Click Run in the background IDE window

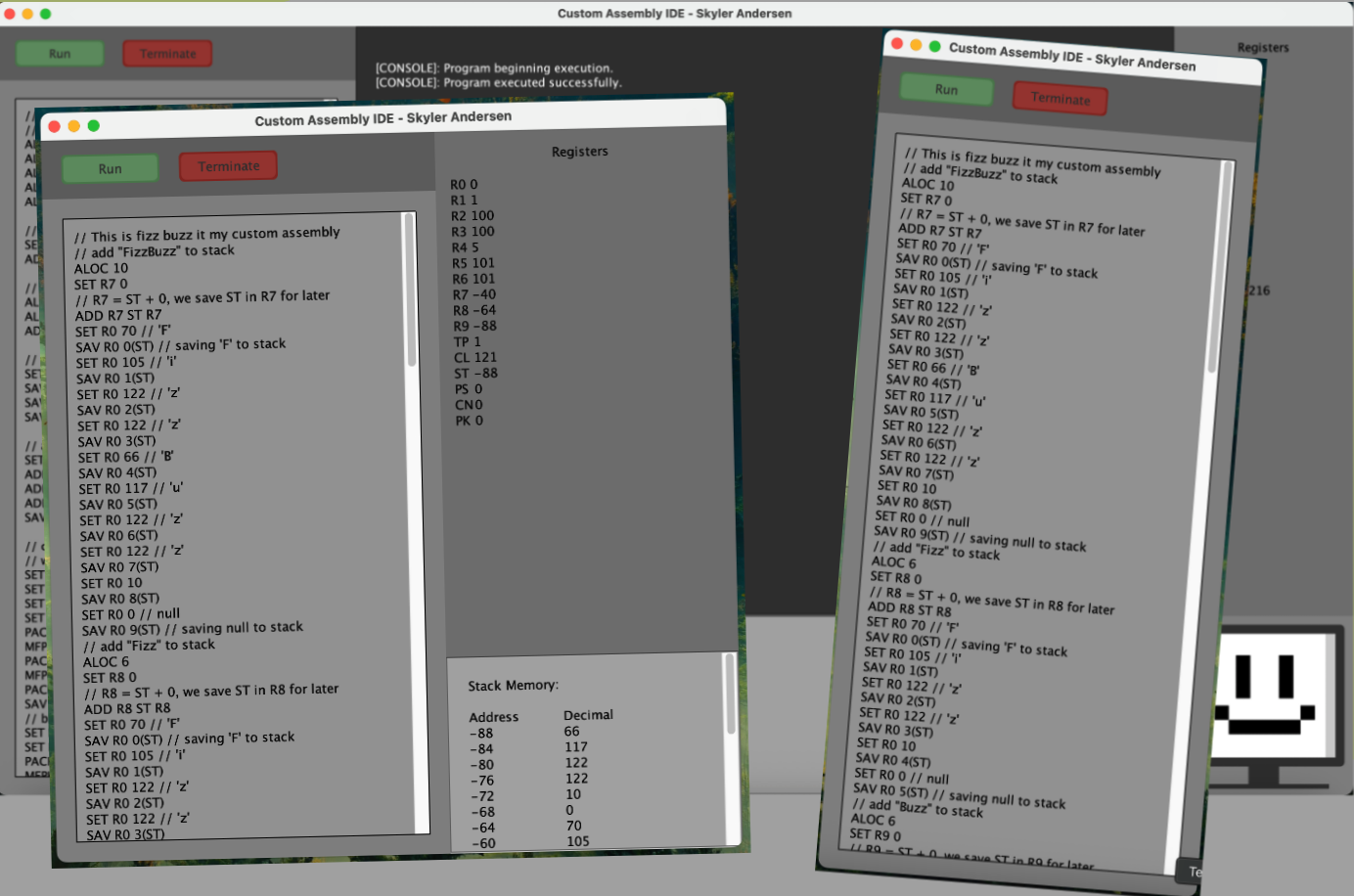[60, 54]
